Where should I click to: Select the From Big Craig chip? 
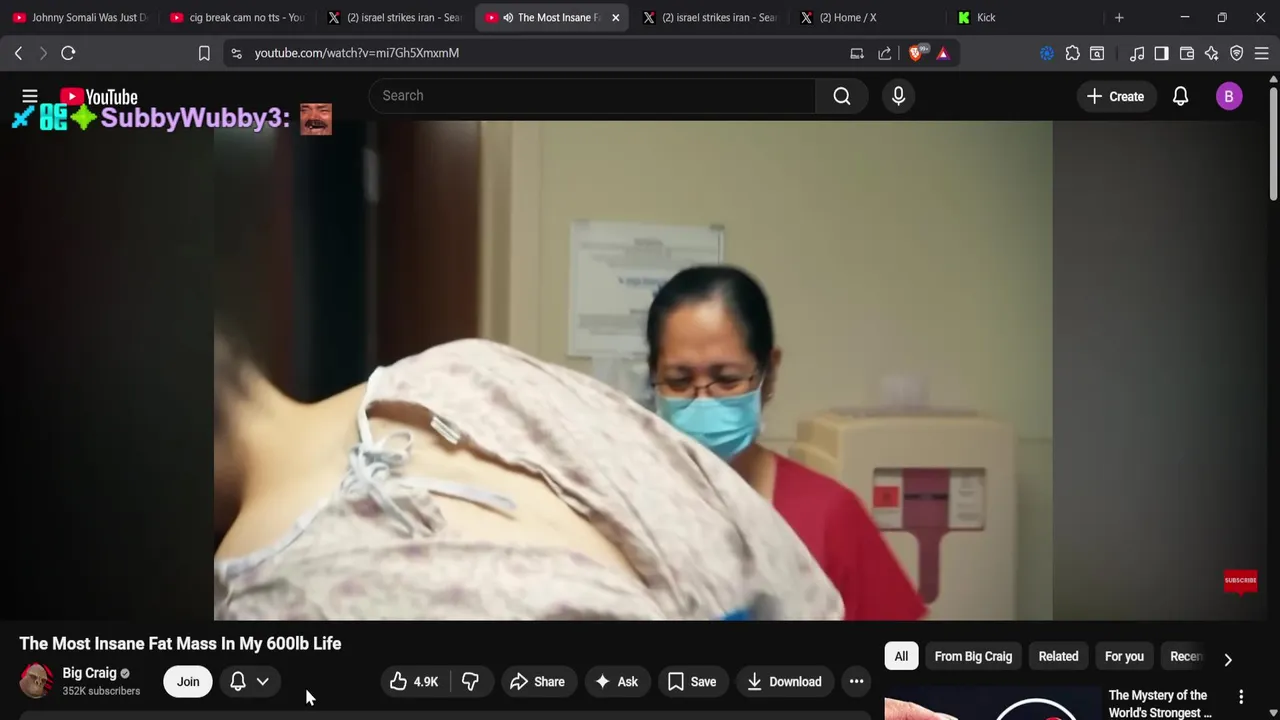click(x=973, y=656)
